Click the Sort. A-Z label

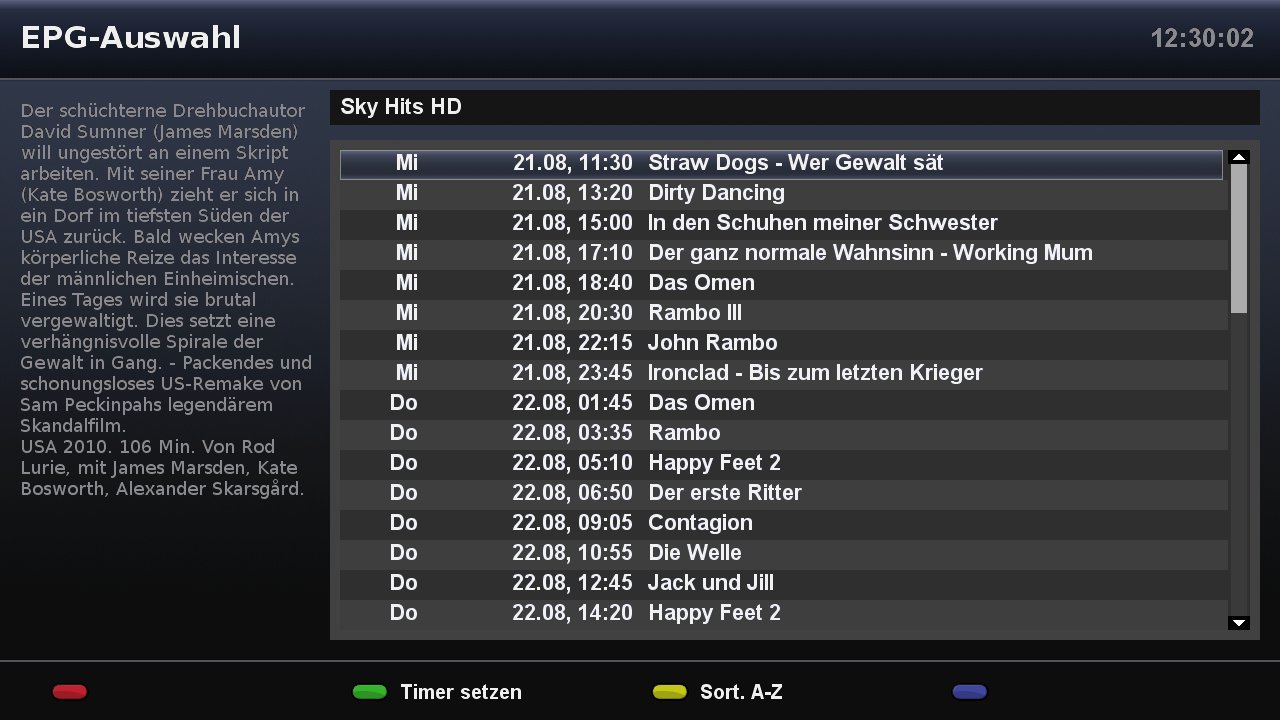pyautogui.click(x=741, y=692)
